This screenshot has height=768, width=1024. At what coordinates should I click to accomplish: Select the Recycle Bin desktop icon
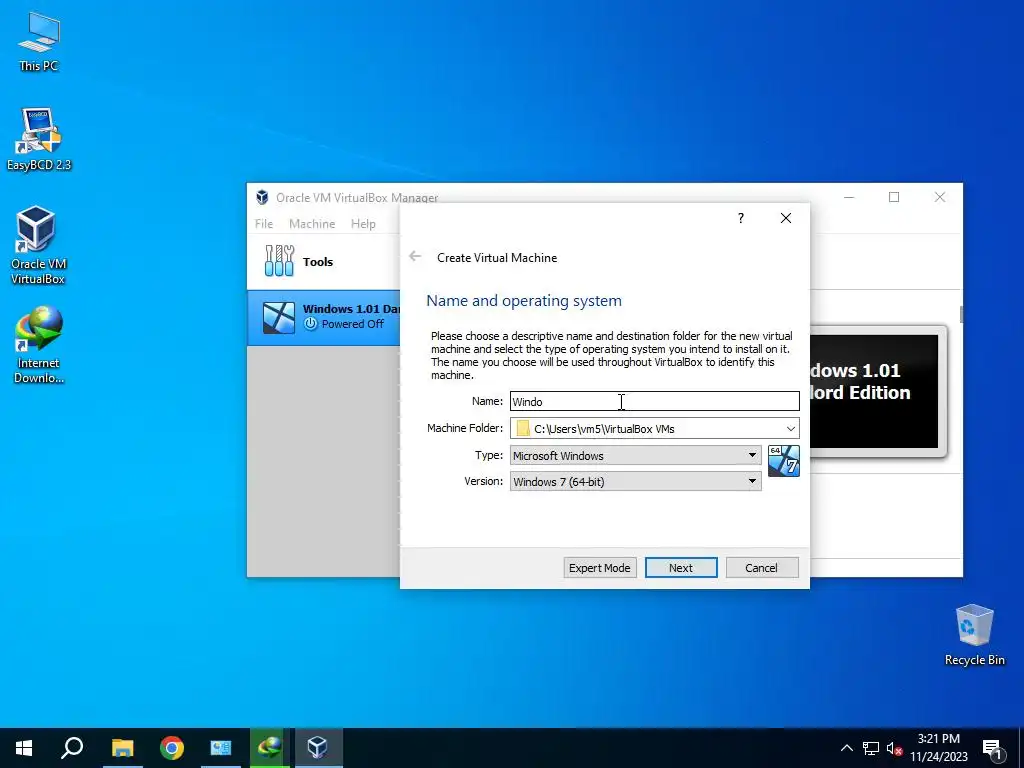pyautogui.click(x=974, y=635)
